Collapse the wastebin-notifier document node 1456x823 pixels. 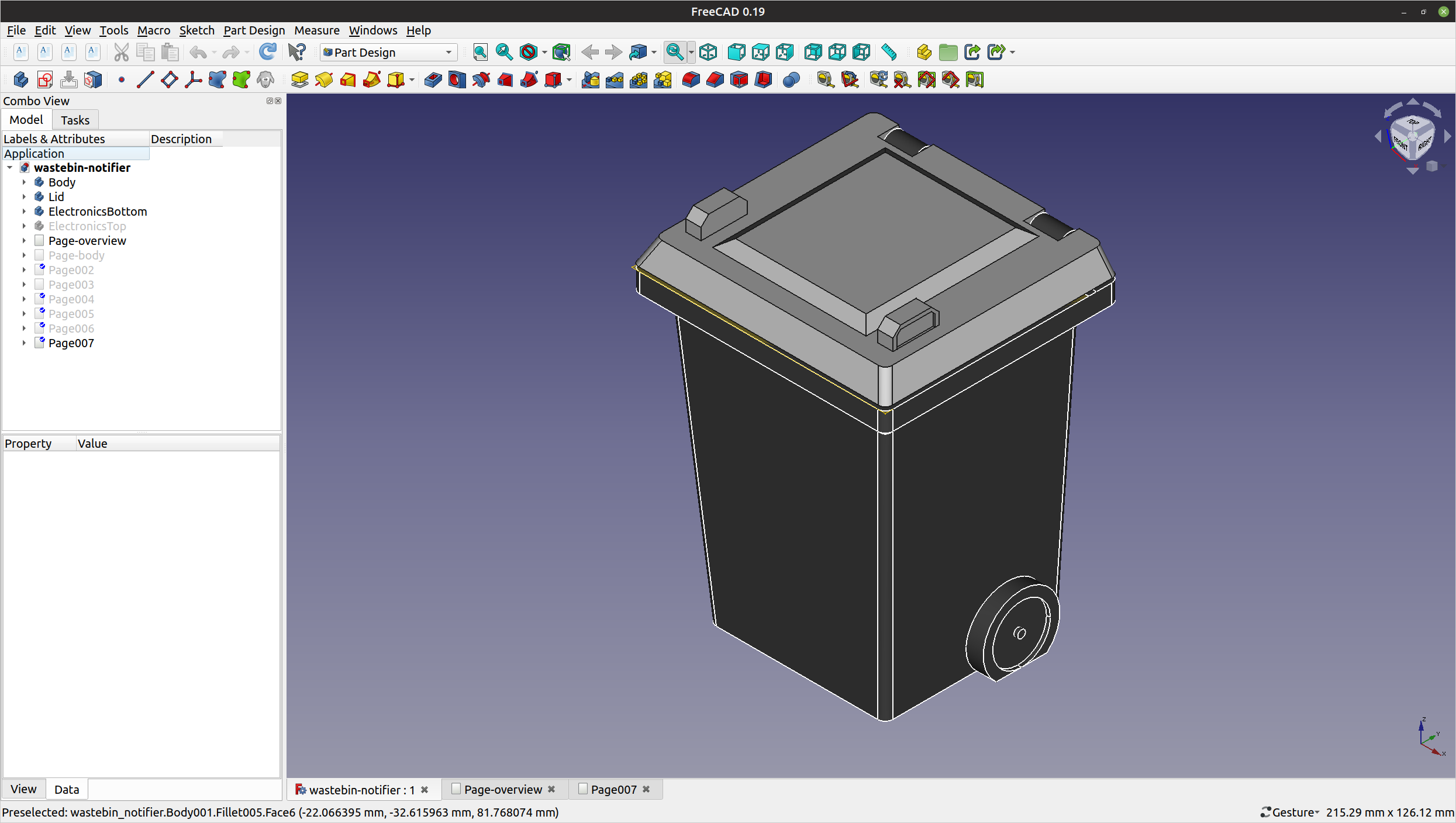coord(10,167)
